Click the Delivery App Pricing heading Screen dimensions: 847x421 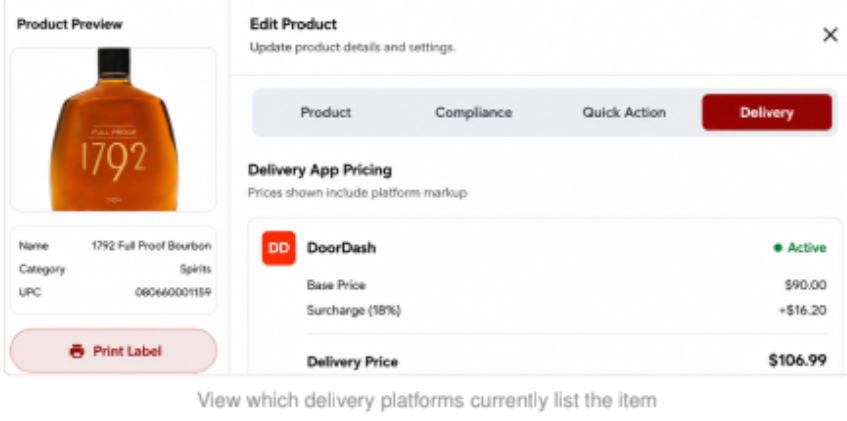320,170
